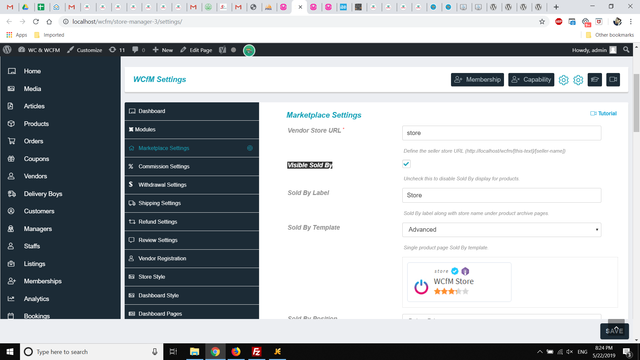The image size is (640, 360).
Task: Click the video camera icon in header
Action: pos(613,80)
